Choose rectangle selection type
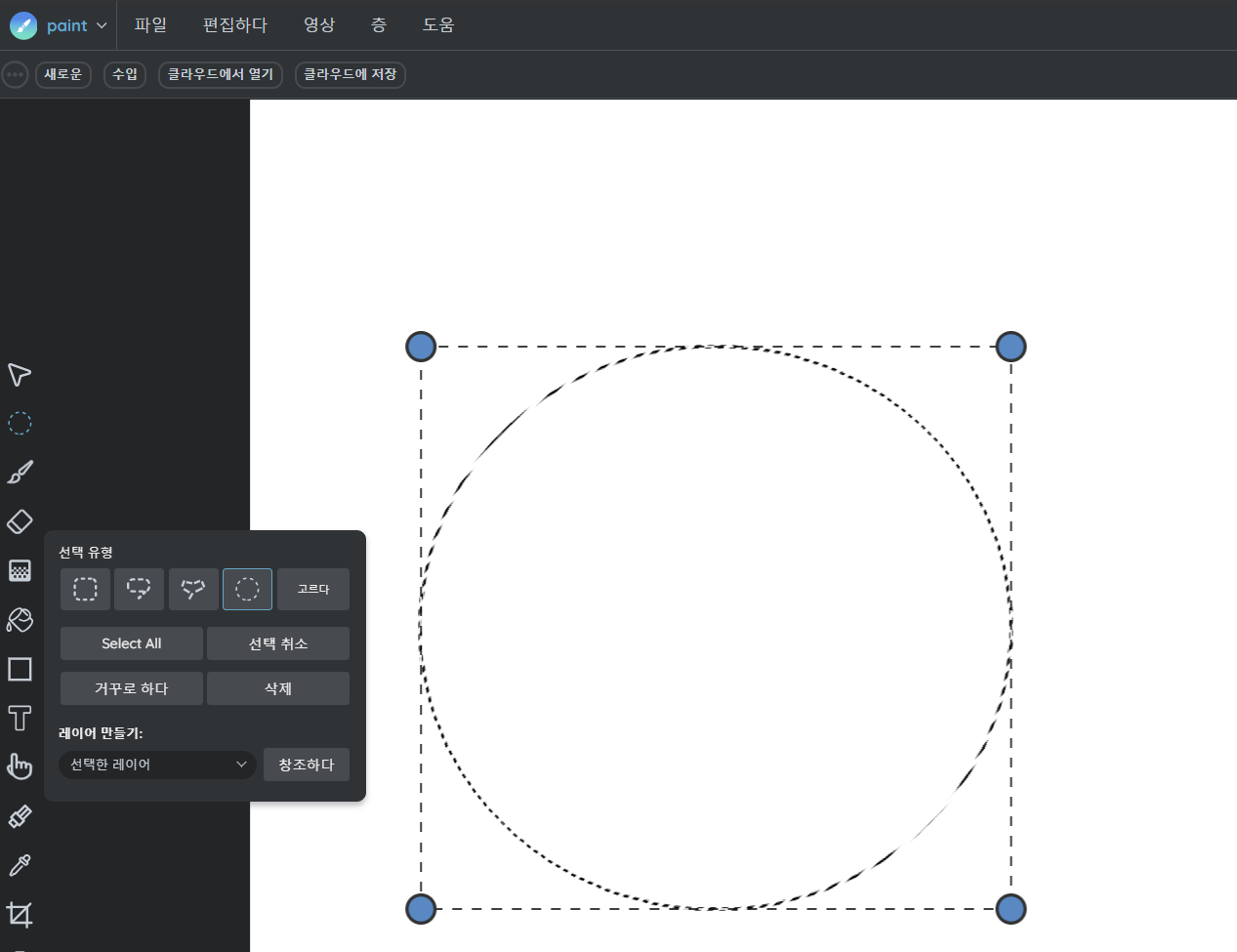This screenshot has height=952, width=1237. [85, 589]
